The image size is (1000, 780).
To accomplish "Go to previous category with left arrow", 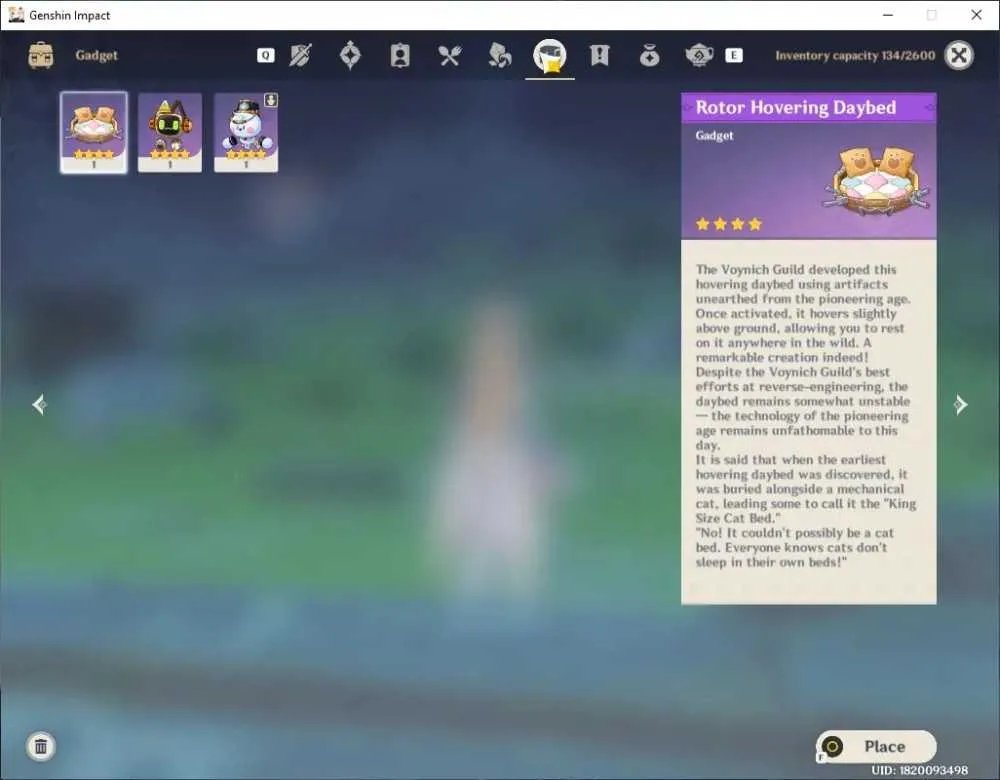I will [x=40, y=404].
